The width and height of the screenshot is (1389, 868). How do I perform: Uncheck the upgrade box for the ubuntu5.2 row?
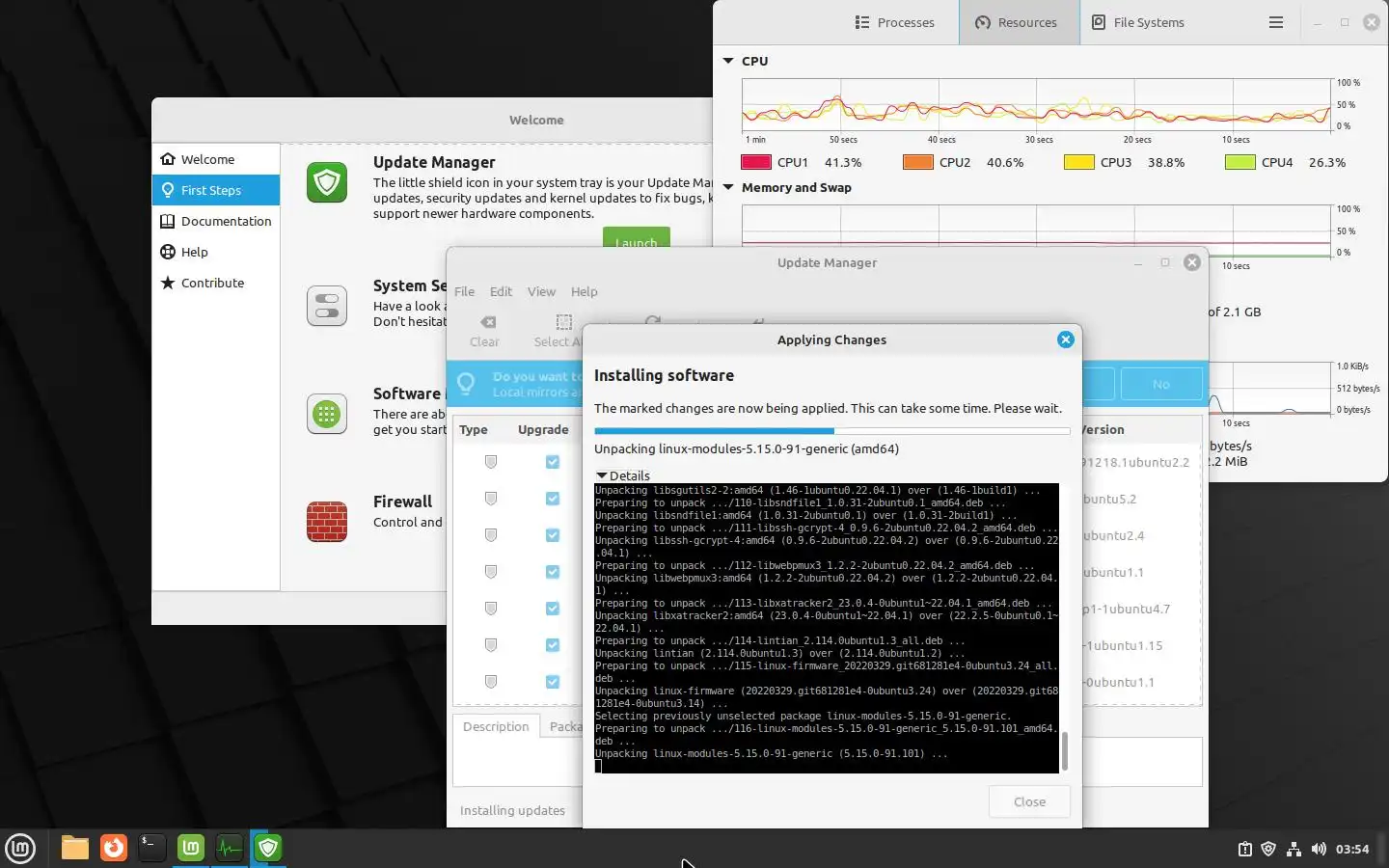553,499
